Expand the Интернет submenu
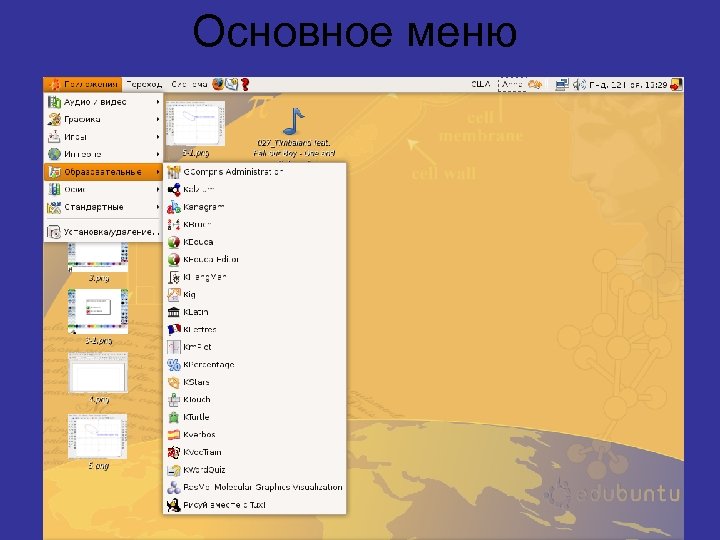Image resolution: width=720 pixels, height=540 pixels. click(x=103, y=154)
